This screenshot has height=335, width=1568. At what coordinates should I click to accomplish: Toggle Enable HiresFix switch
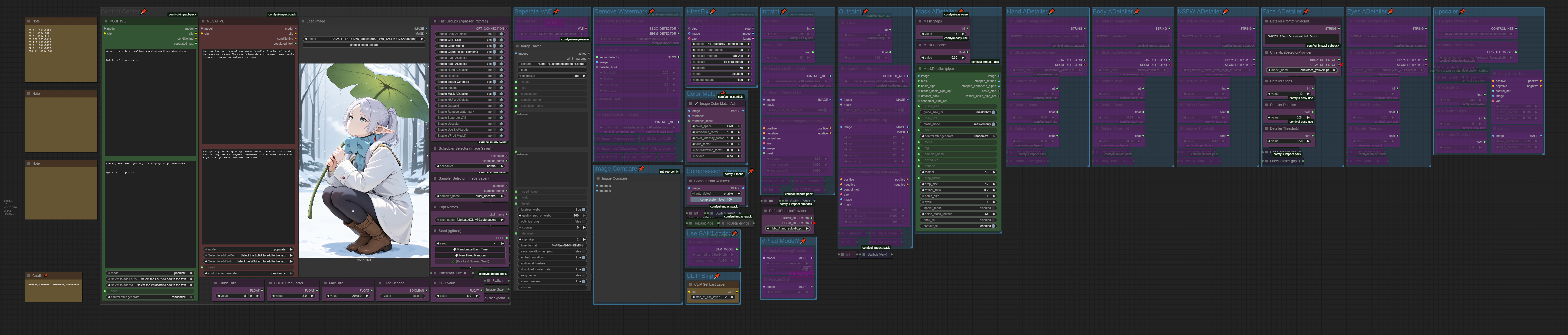[494, 76]
